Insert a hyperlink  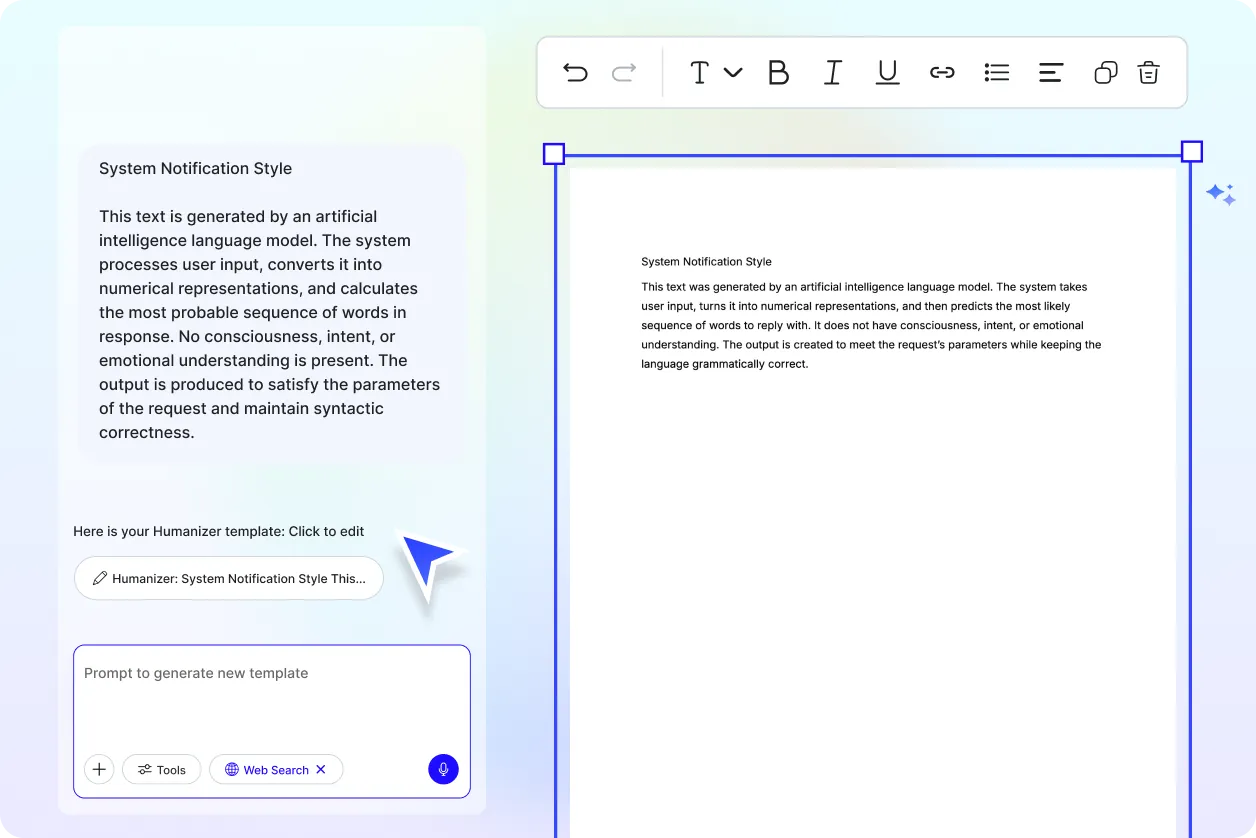(941, 72)
